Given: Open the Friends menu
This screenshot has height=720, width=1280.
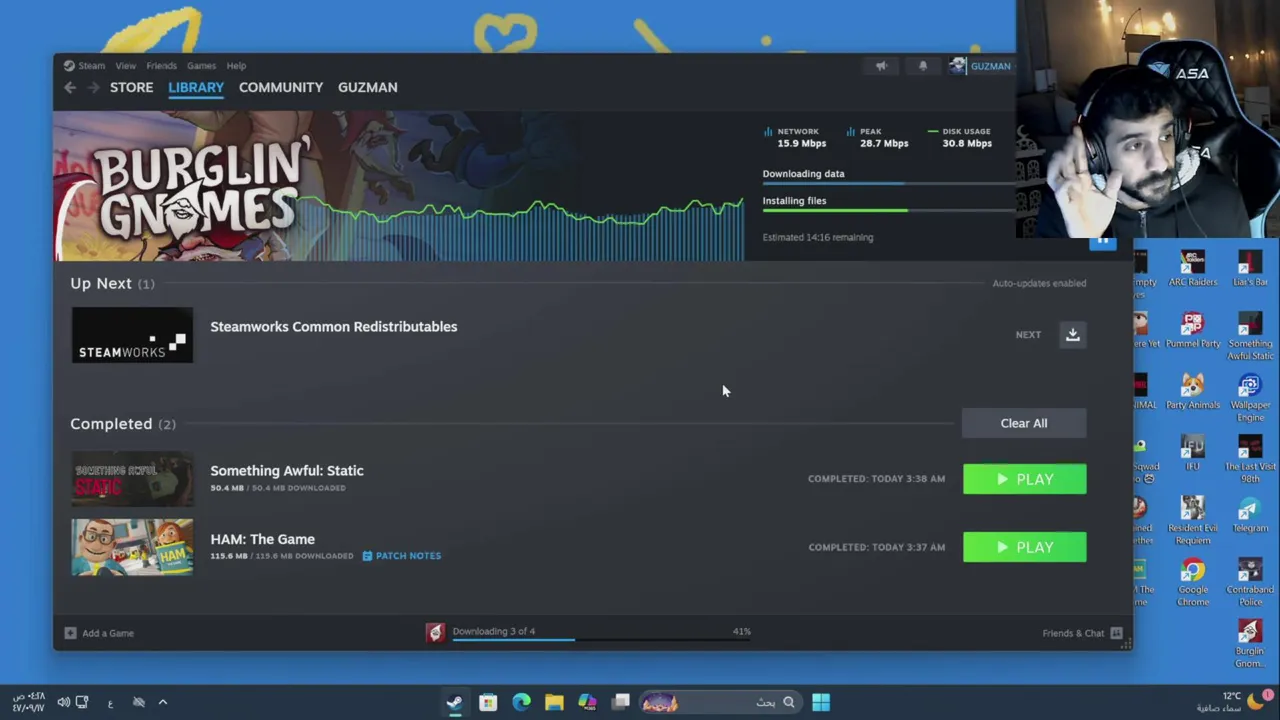Looking at the screenshot, I should 161,66.
